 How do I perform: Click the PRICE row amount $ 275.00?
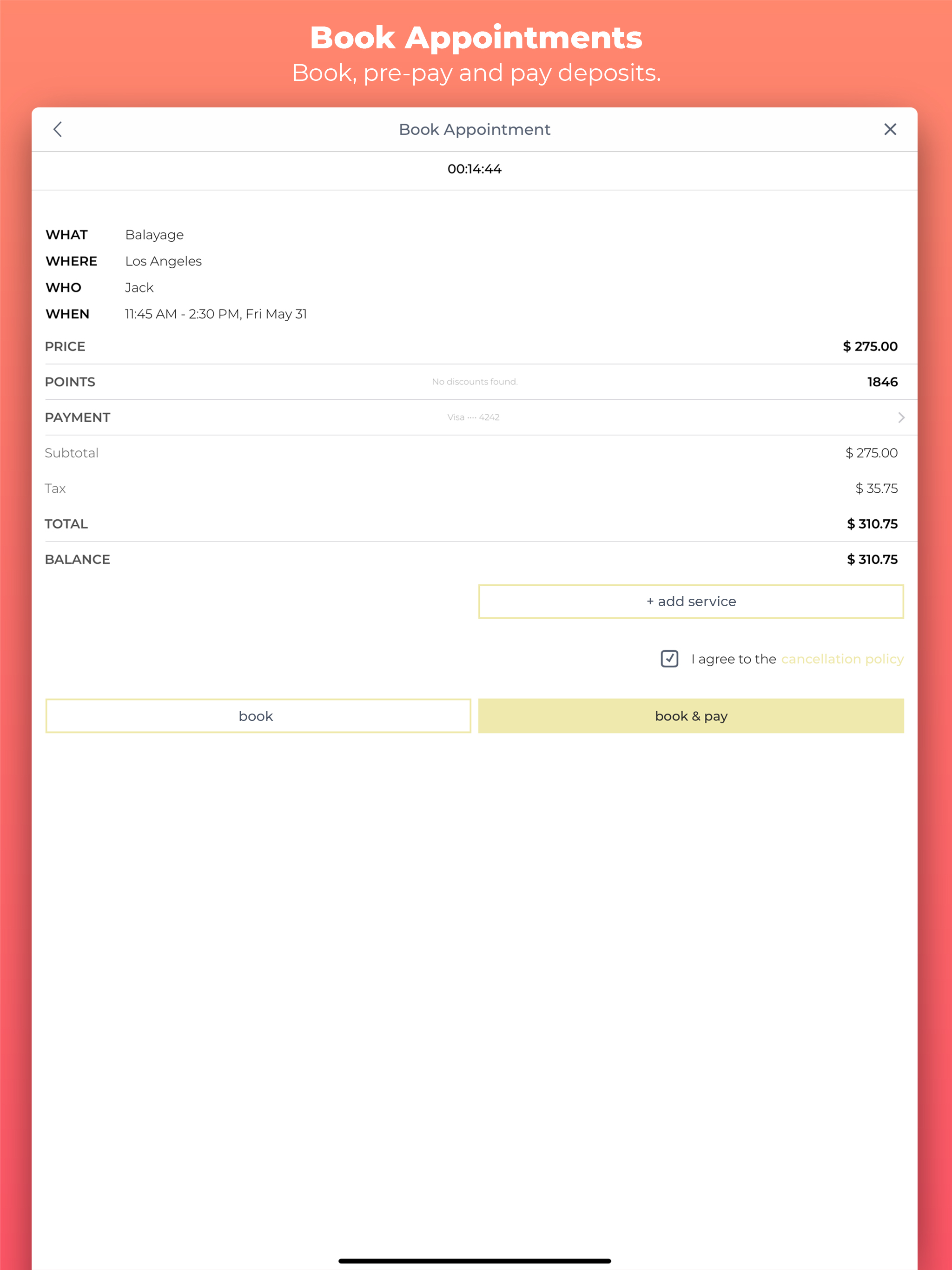(x=870, y=346)
